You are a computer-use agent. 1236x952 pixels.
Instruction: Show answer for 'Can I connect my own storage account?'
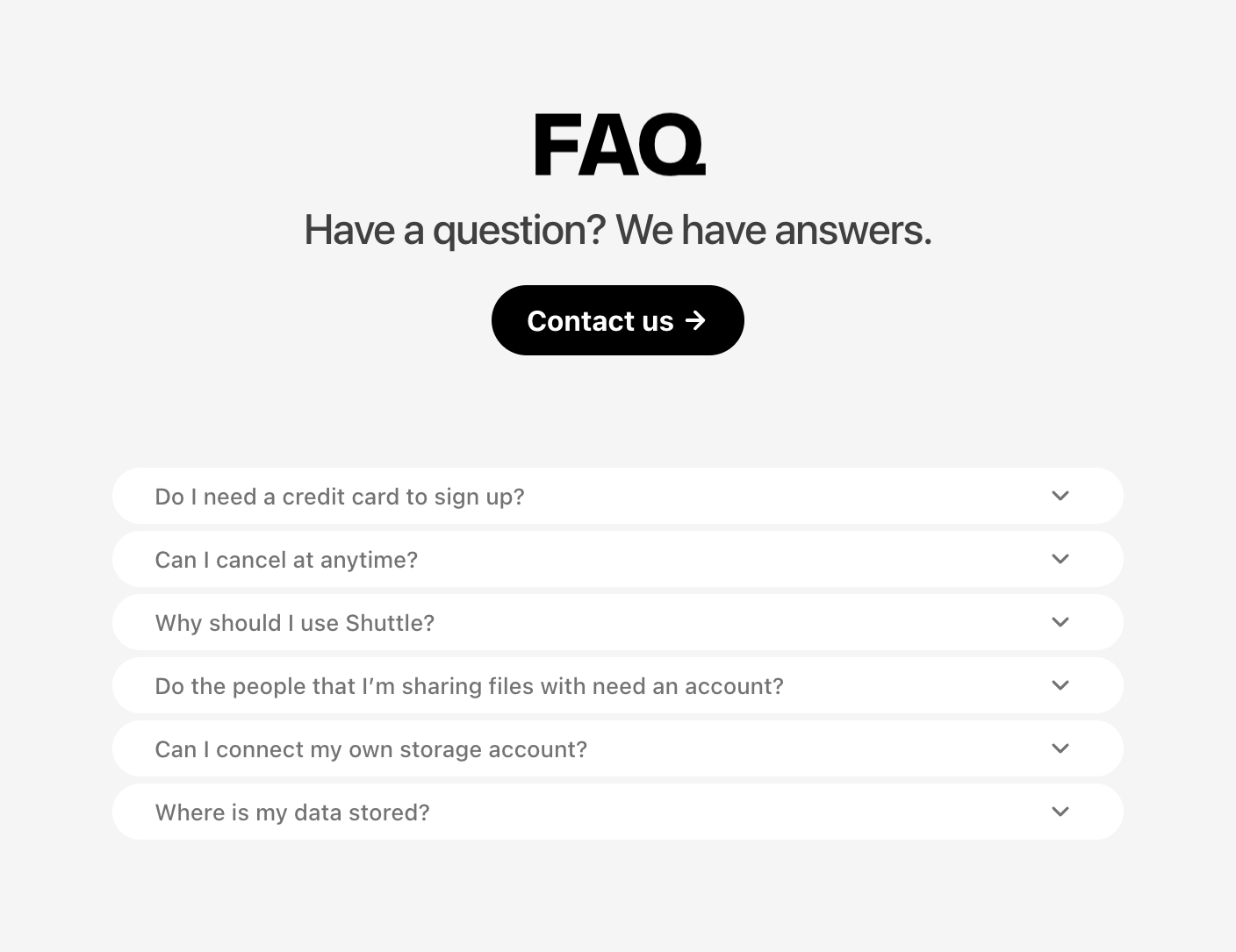tap(370, 749)
